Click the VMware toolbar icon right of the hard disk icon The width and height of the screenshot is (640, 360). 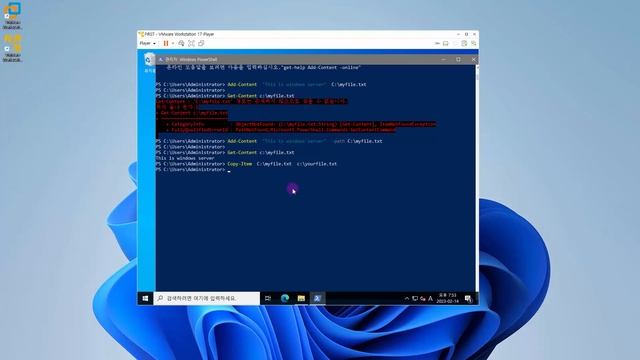point(455,43)
